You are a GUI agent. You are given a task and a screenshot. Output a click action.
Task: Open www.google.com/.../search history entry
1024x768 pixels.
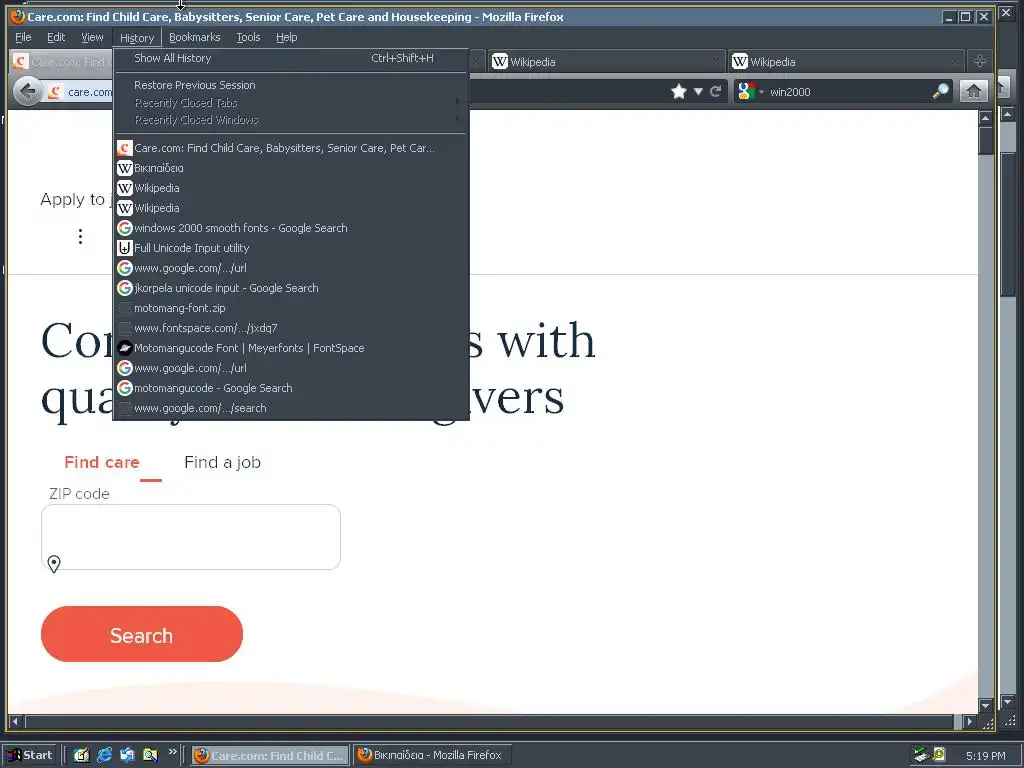[x=291, y=408]
